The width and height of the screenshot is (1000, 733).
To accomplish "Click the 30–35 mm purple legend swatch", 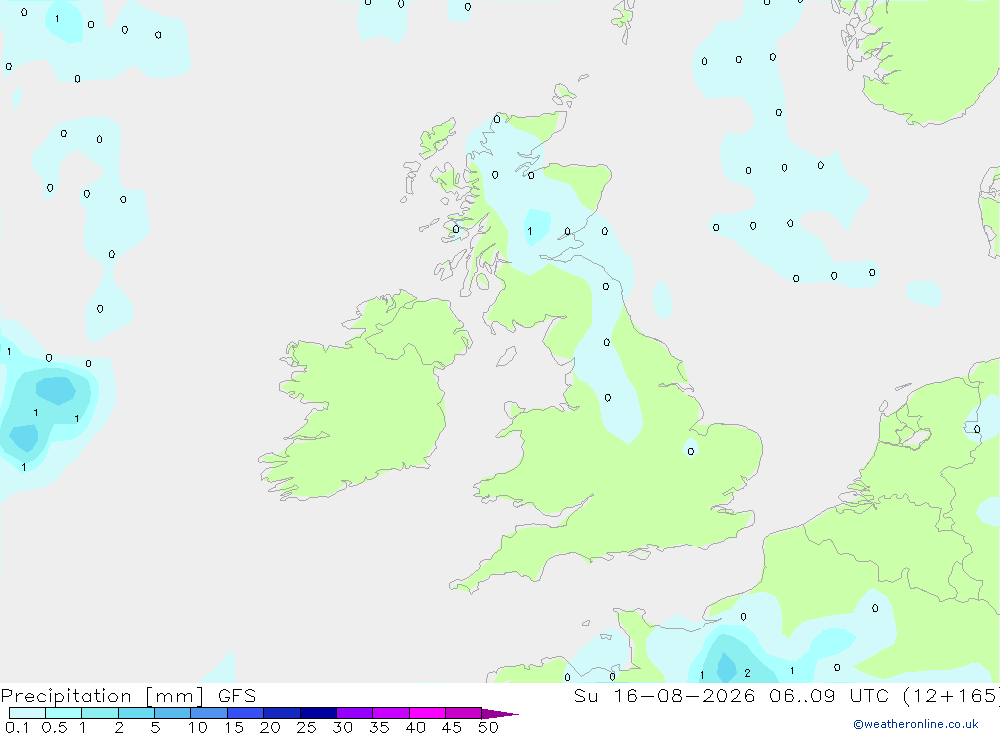I will [x=355, y=713].
